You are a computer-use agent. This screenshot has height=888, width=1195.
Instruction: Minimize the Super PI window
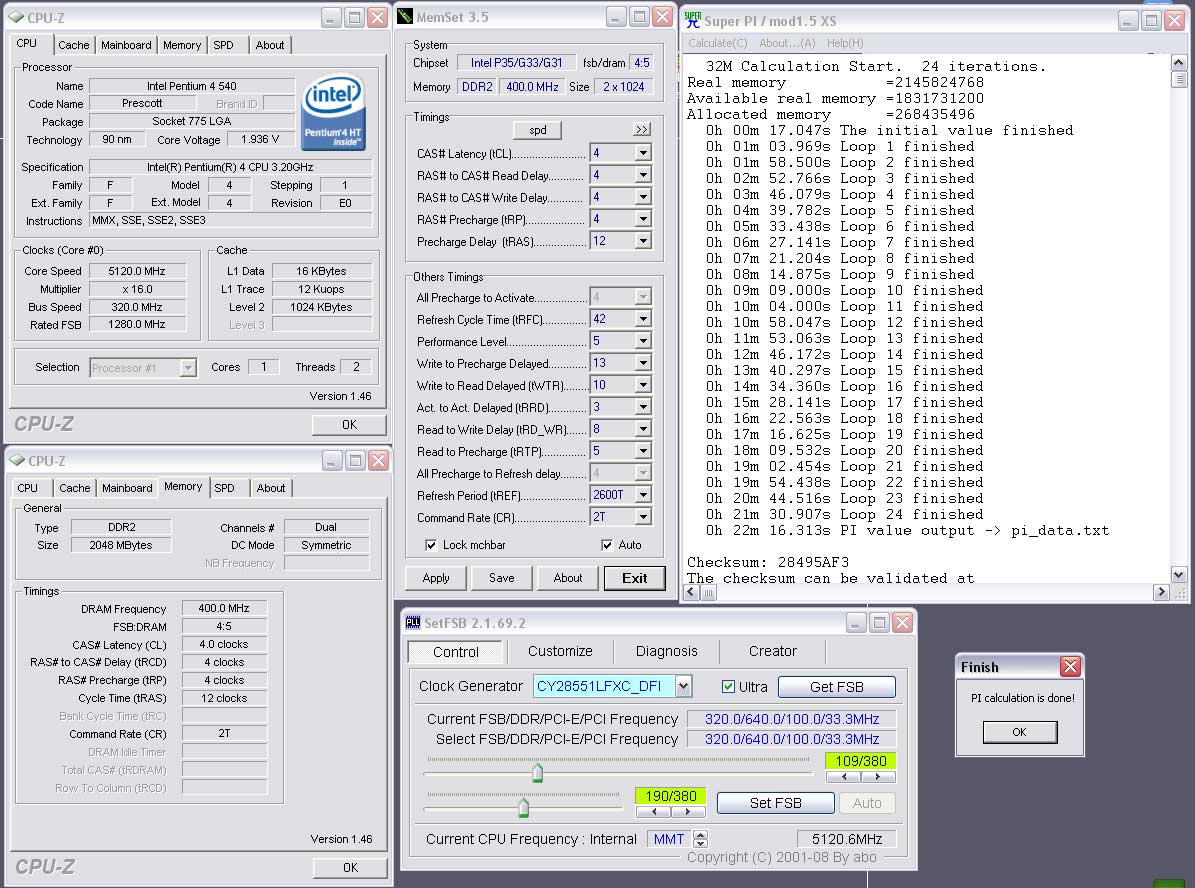tap(1127, 21)
